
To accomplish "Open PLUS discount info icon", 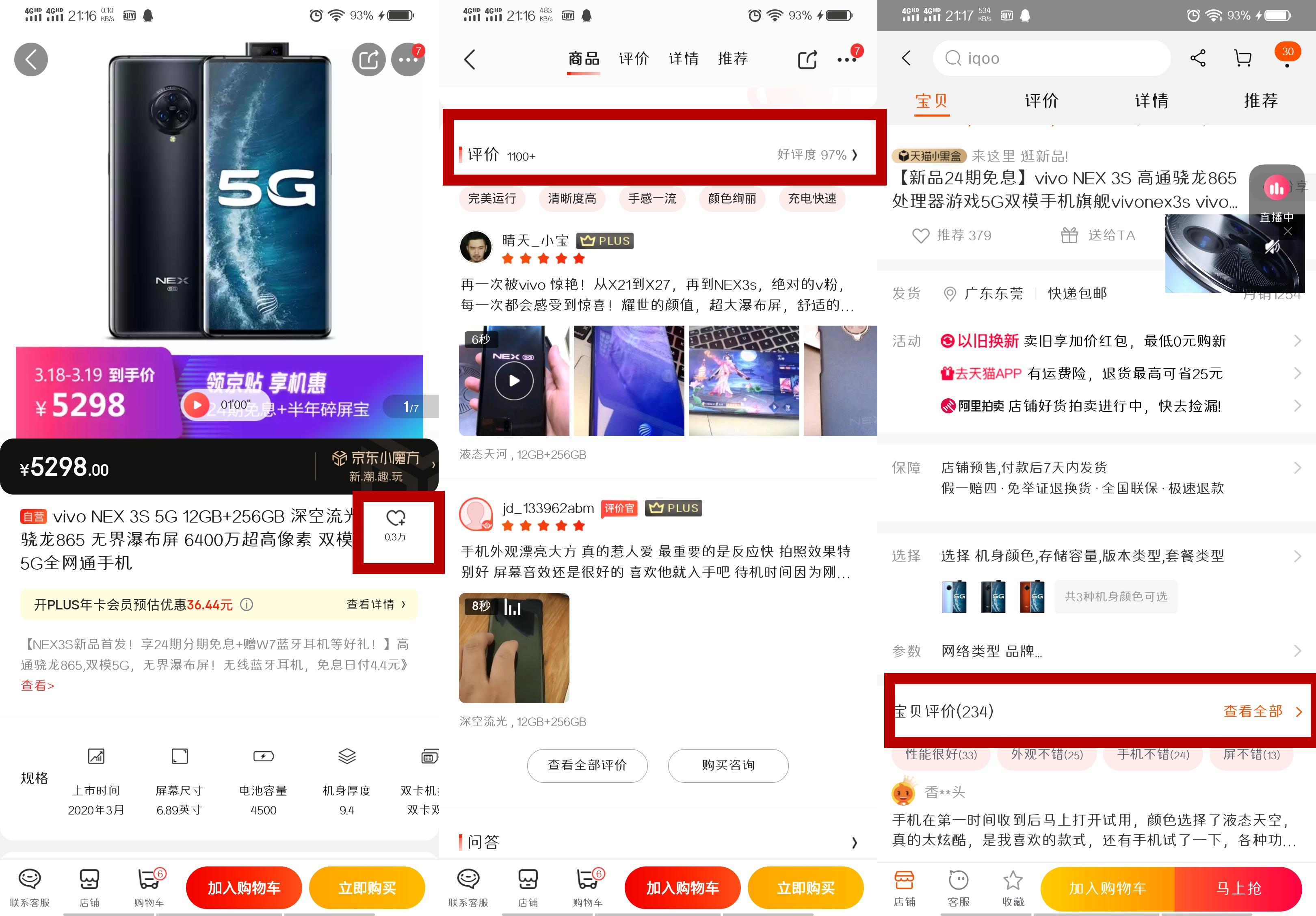I will (x=247, y=604).
